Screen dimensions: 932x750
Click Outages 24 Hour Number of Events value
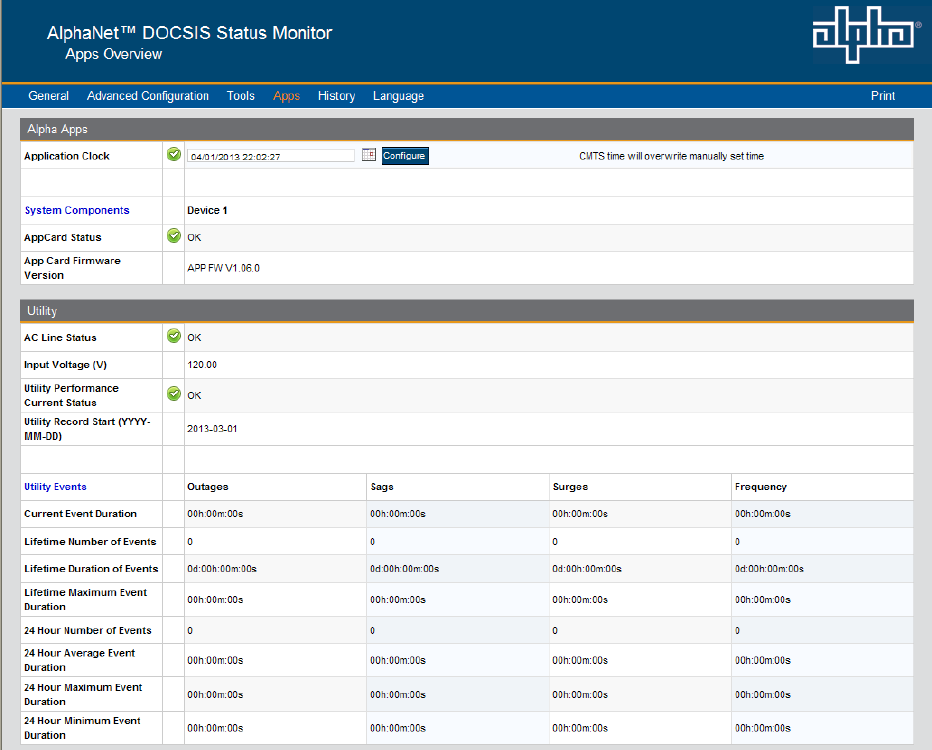tap(190, 631)
